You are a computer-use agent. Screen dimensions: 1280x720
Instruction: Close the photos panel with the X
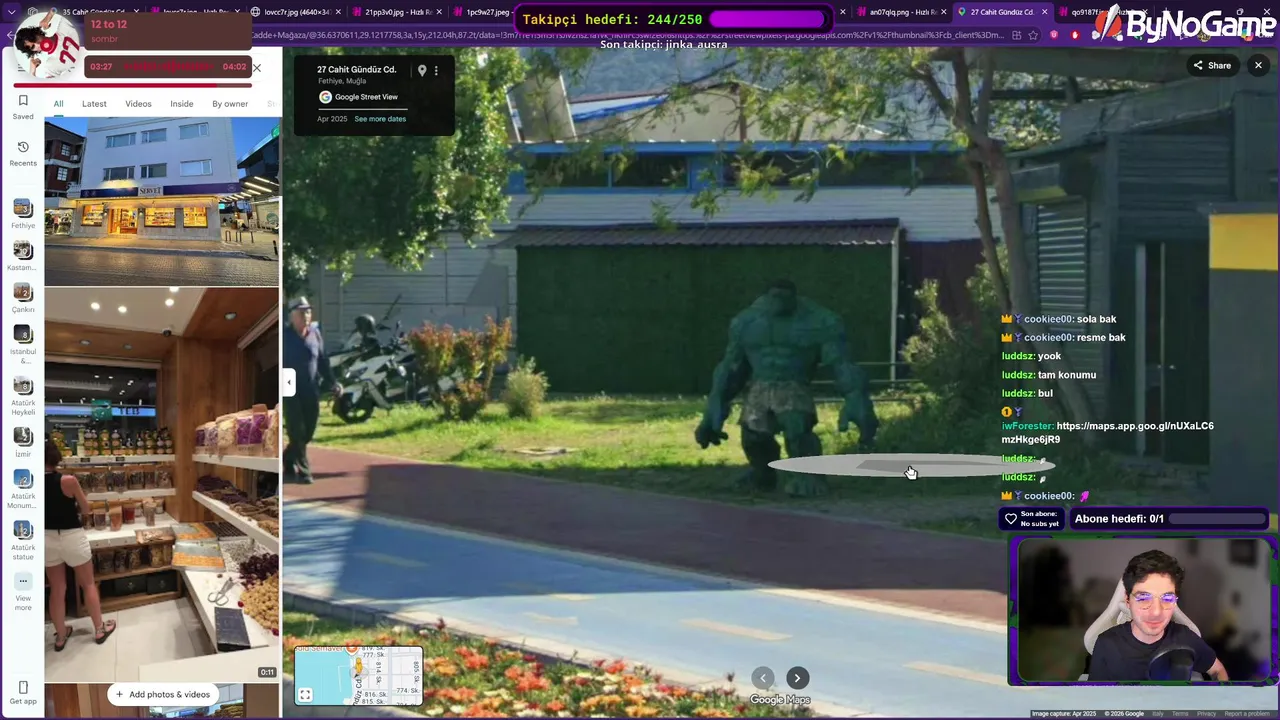256,68
